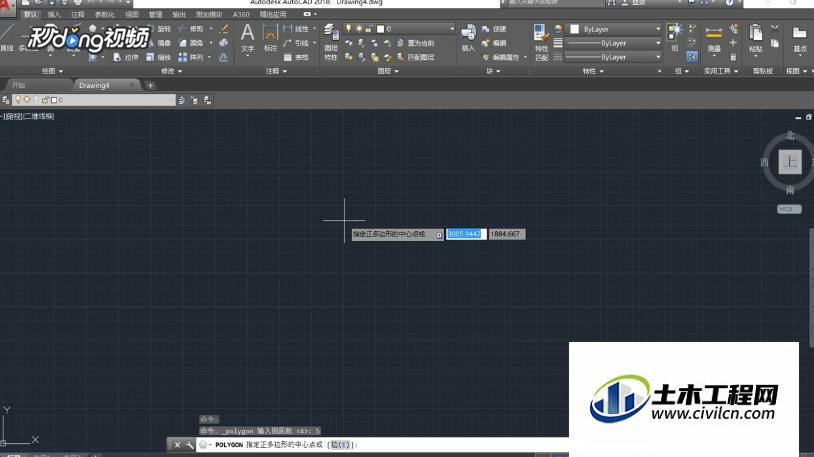The width and height of the screenshot is (814, 457).
Task: Insert a Table (表格)
Action: tap(296, 57)
